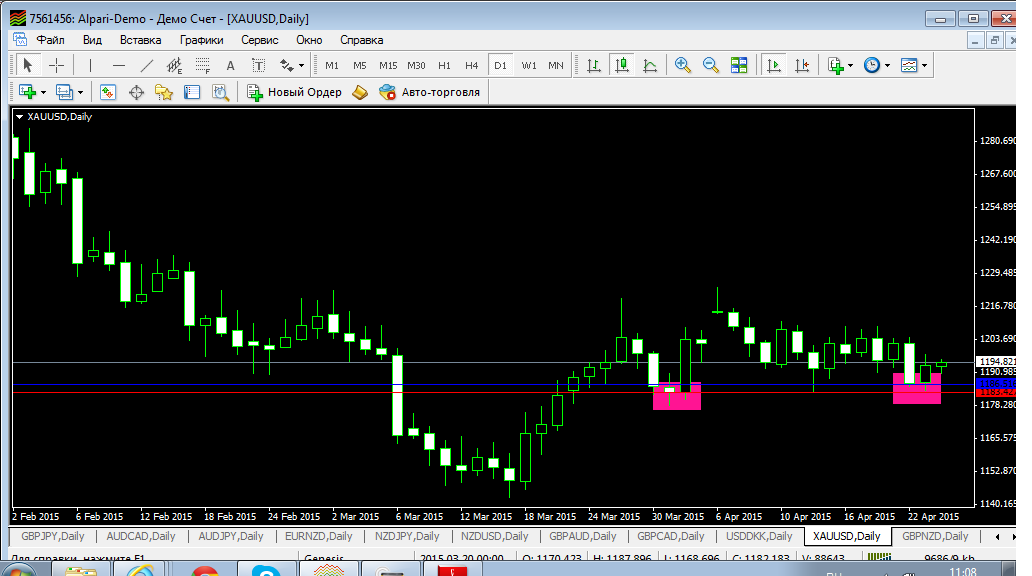This screenshot has height=576, width=1032.
Task: Open the Графики menu
Action: (x=201, y=39)
